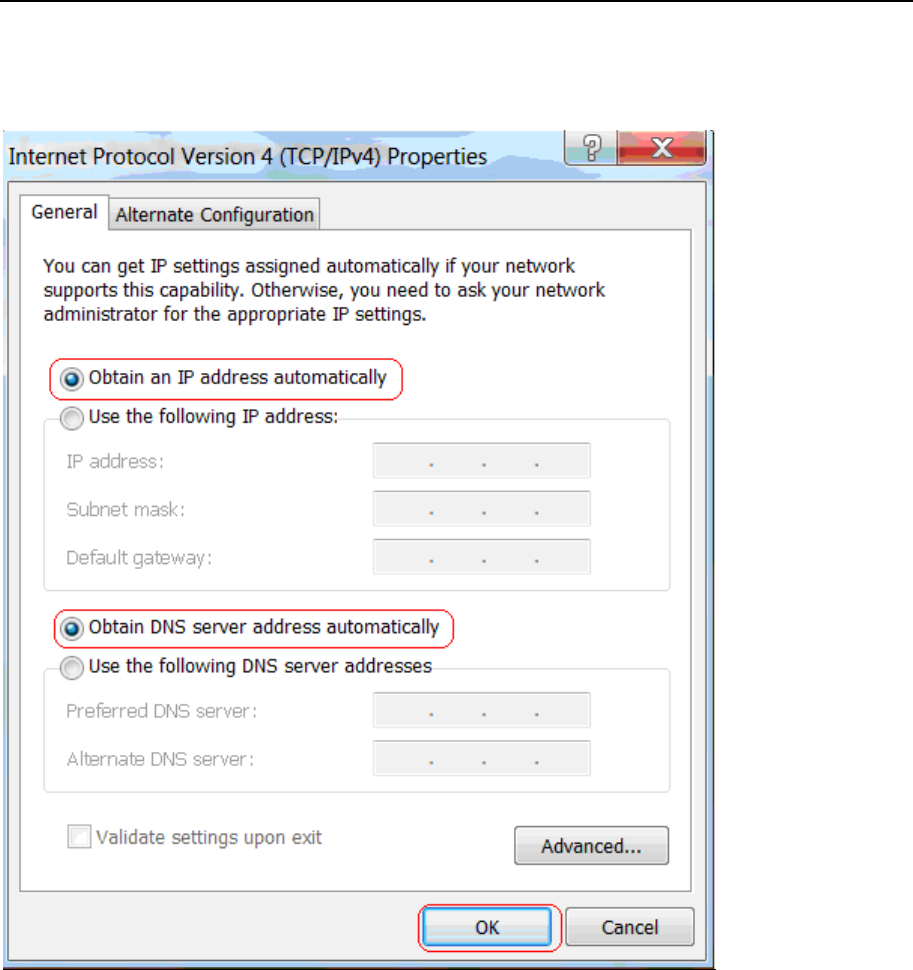
Task: Confirm with the OK button
Action: click(x=487, y=927)
